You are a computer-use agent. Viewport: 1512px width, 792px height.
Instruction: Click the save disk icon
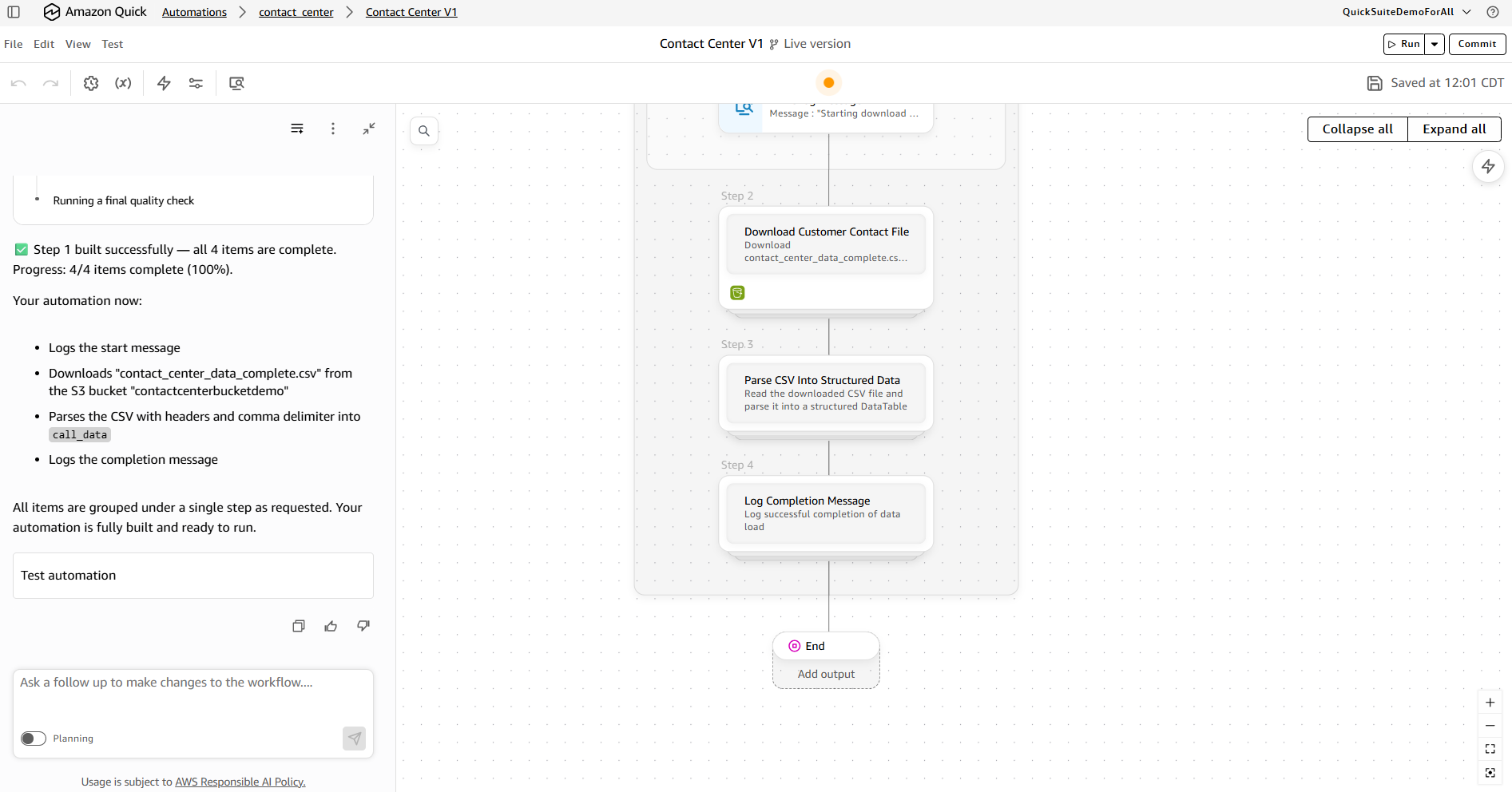pyautogui.click(x=1375, y=83)
